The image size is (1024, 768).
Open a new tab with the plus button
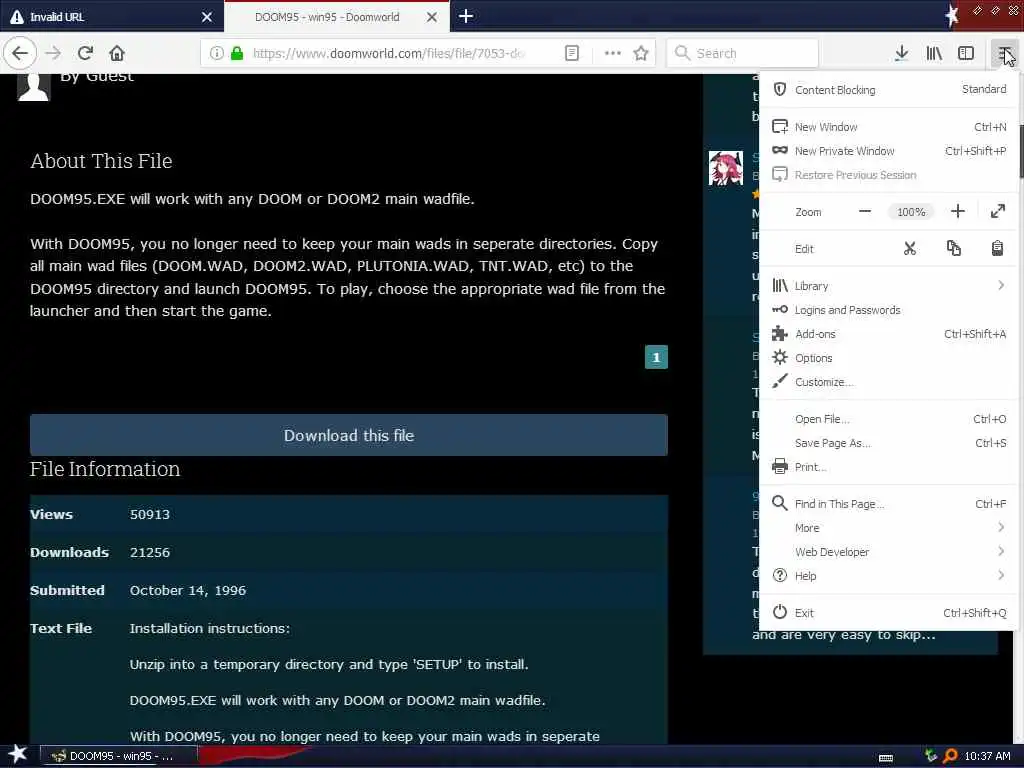click(466, 16)
